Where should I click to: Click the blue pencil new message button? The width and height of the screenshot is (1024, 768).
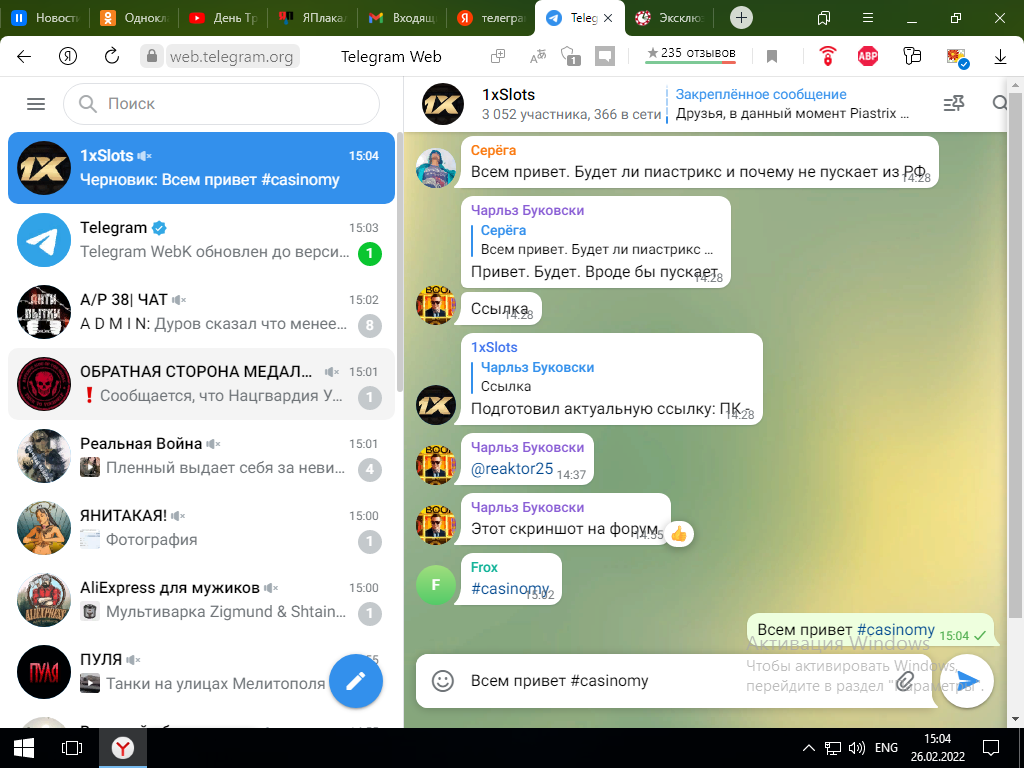point(356,681)
